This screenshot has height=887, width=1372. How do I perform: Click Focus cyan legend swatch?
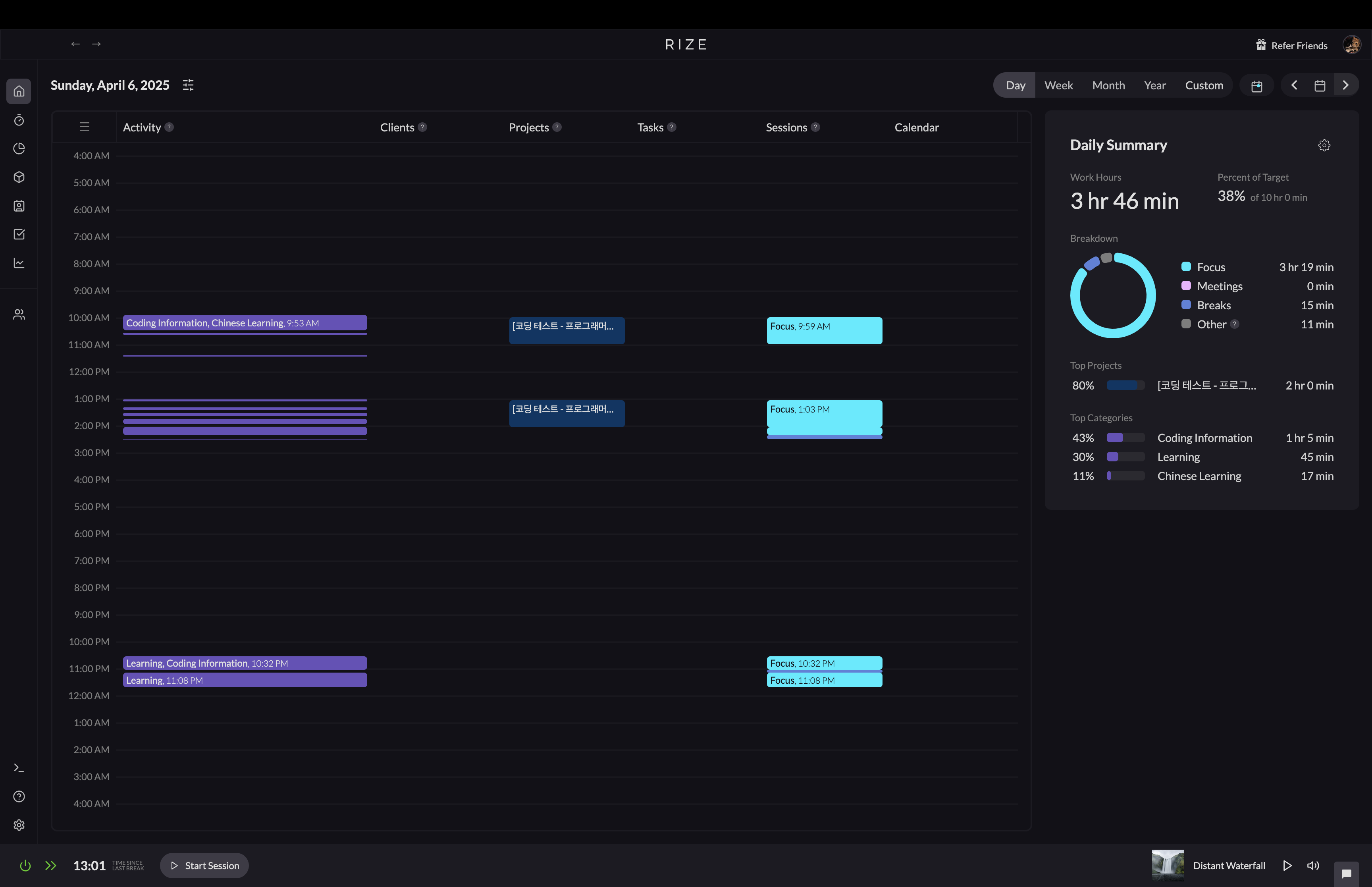pyautogui.click(x=1186, y=267)
